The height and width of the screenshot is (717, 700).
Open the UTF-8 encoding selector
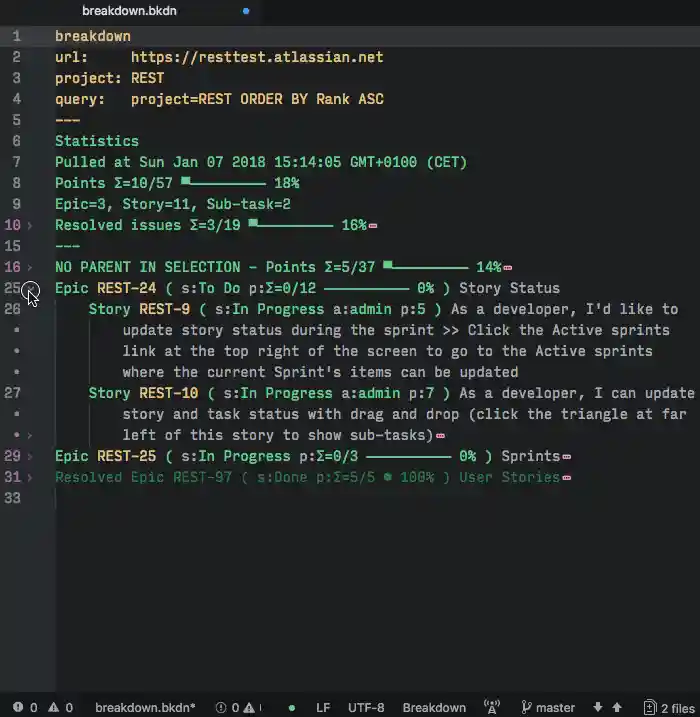(366, 707)
